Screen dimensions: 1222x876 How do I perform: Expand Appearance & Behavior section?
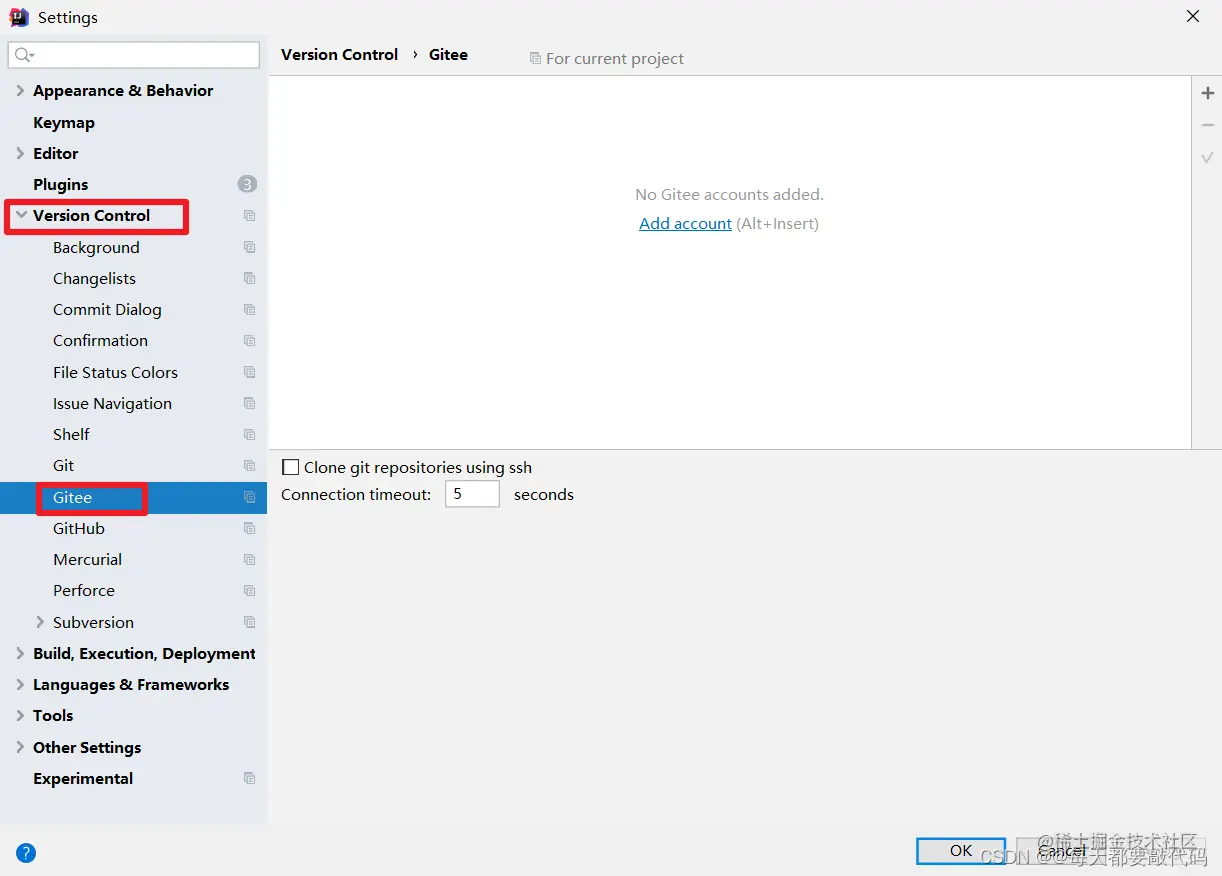20,90
